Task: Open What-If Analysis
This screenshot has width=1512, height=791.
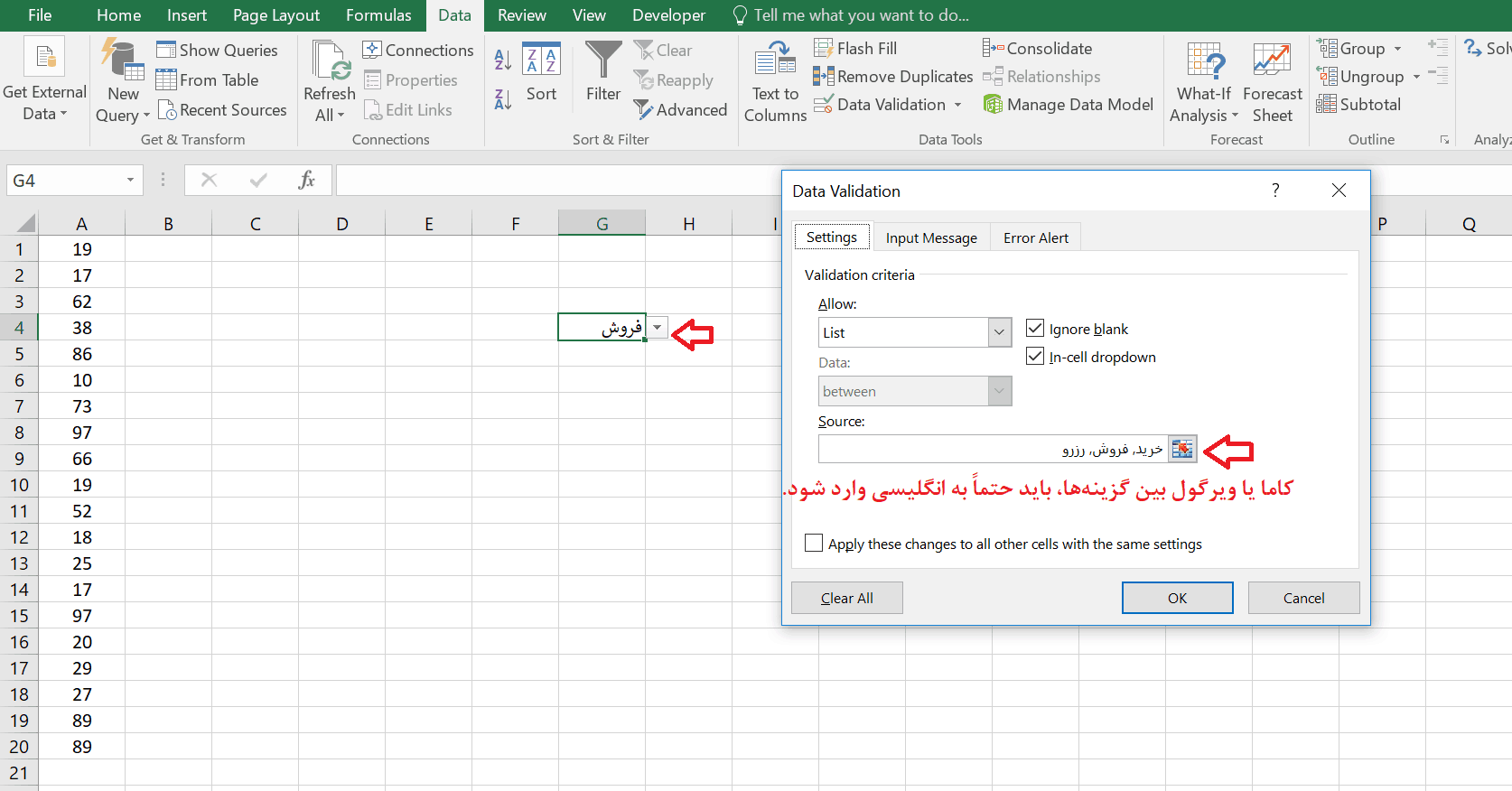Action: (1204, 81)
